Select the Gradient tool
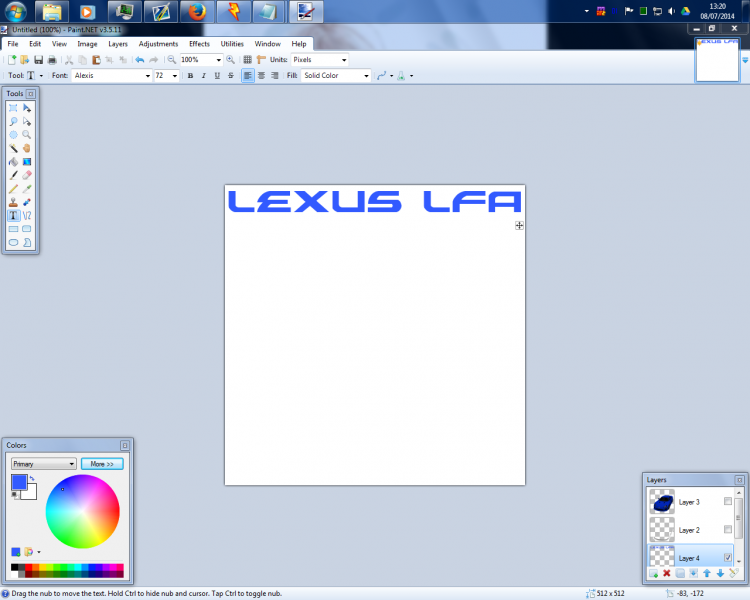 click(x=27, y=162)
